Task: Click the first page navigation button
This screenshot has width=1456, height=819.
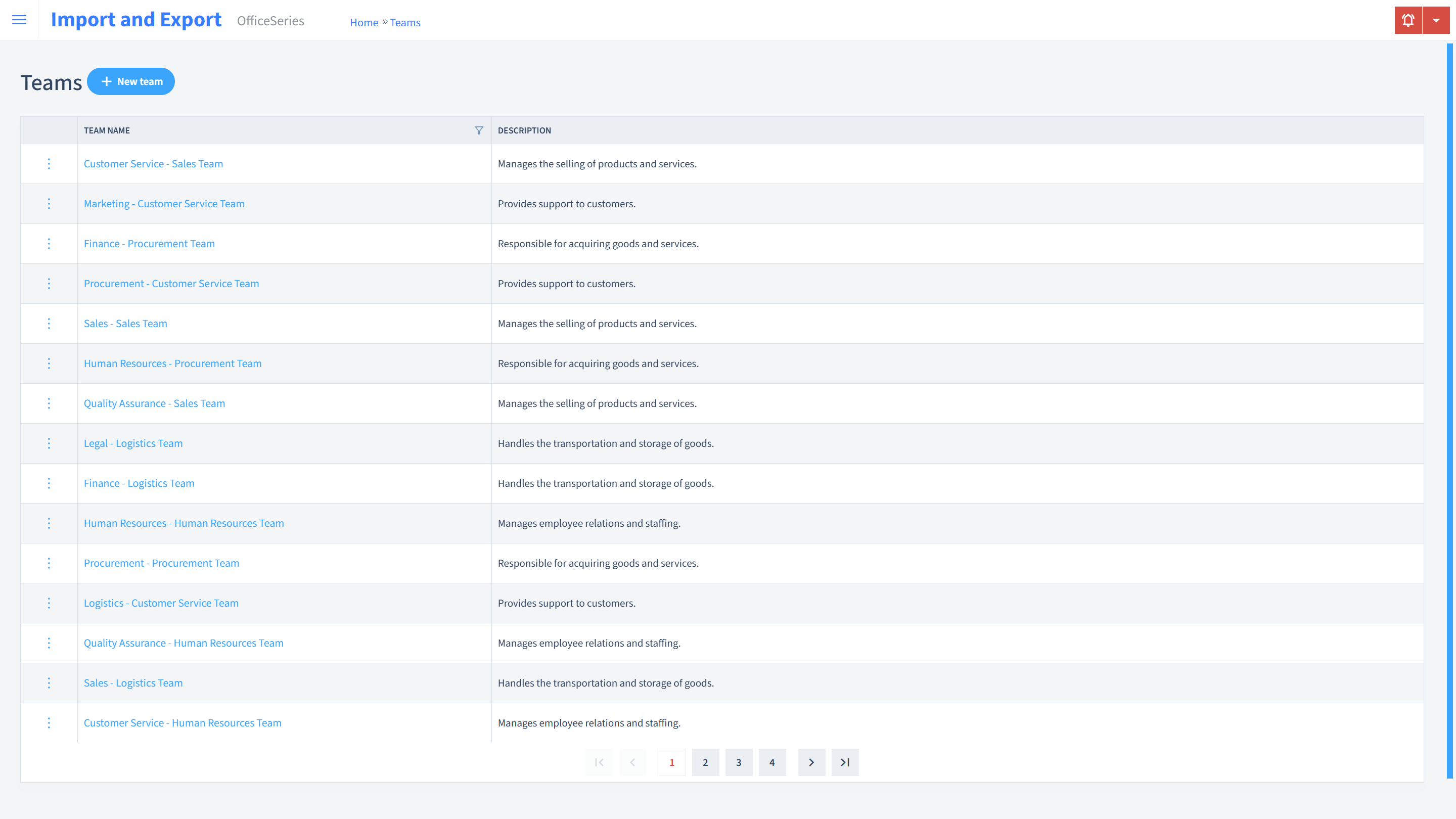Action: click(599, 762)
